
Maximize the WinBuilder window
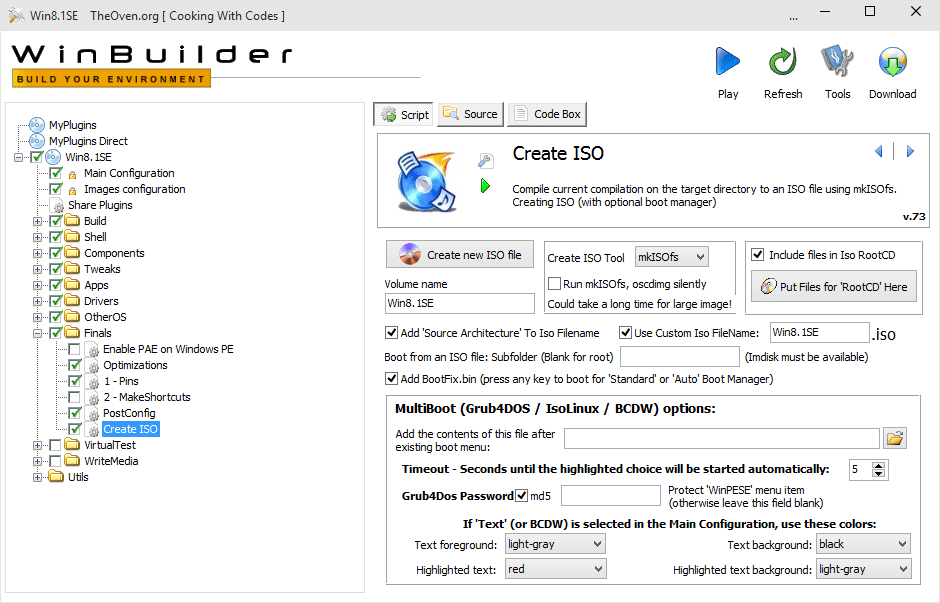pos(870,11)
